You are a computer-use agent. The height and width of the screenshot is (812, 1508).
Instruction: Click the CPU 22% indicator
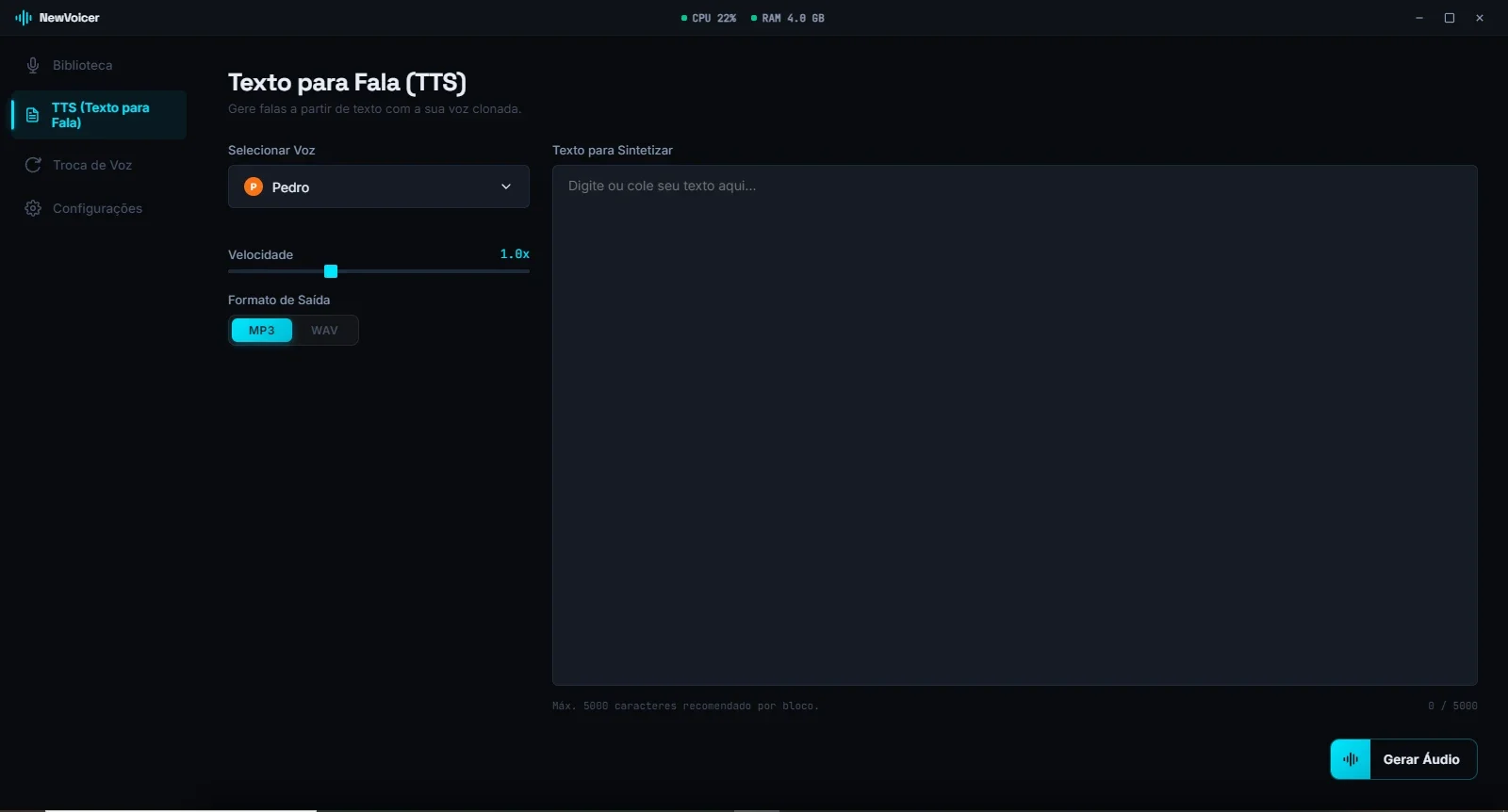pyautogui.click(x=709, y=18)
